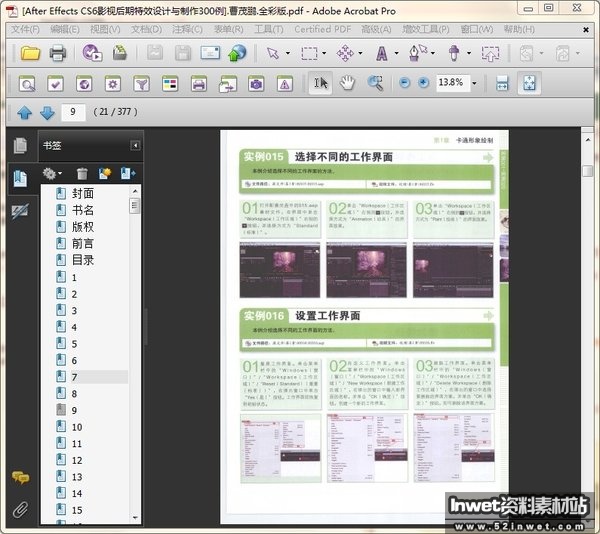Choose the four-arrow move tool
600x534 pixels.
pos(345,53)
